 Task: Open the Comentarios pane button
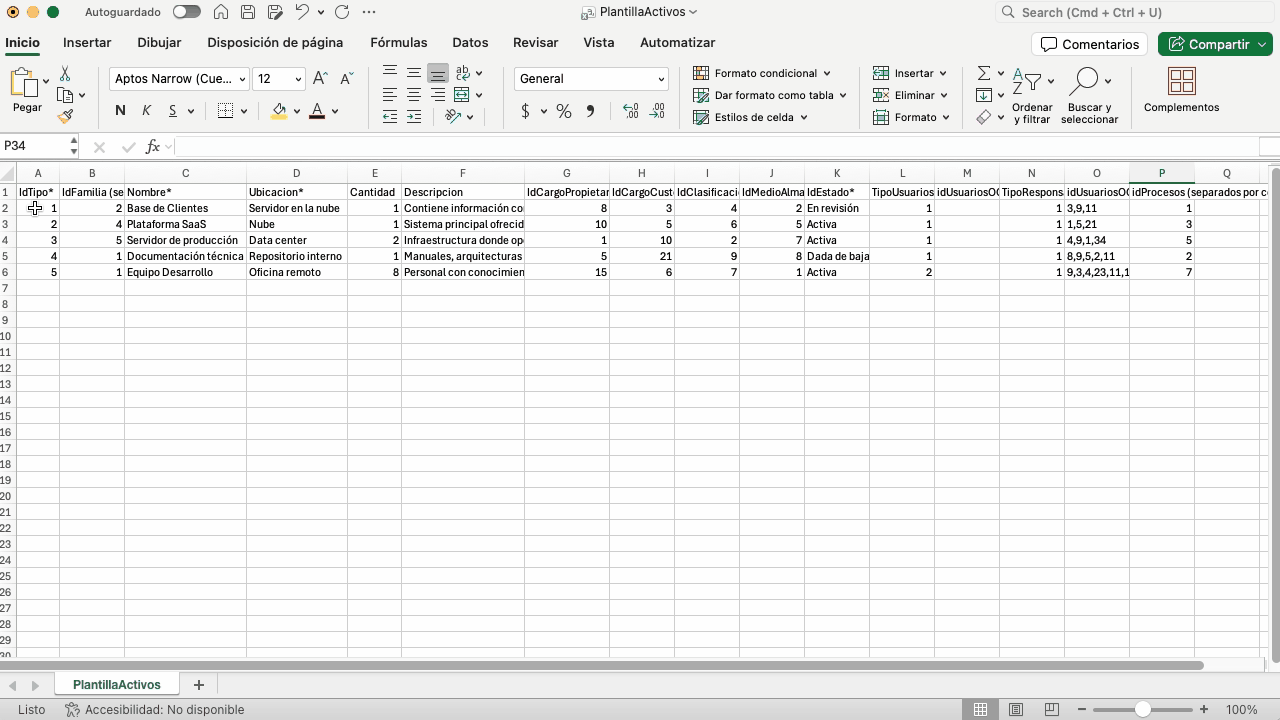(x=1089, y=44)
